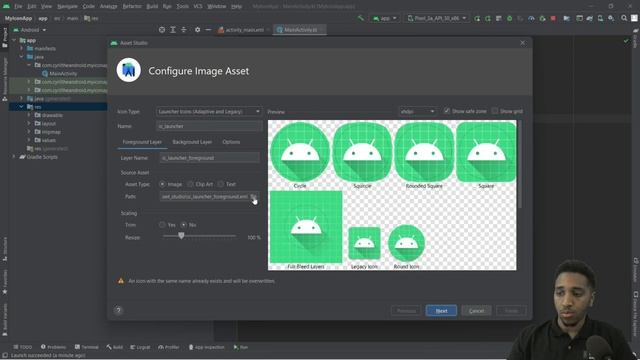The image size is (640, 360).
Task: Switch to the Background Layer tab
Action: pyautogui.click(x=192, y=142)
